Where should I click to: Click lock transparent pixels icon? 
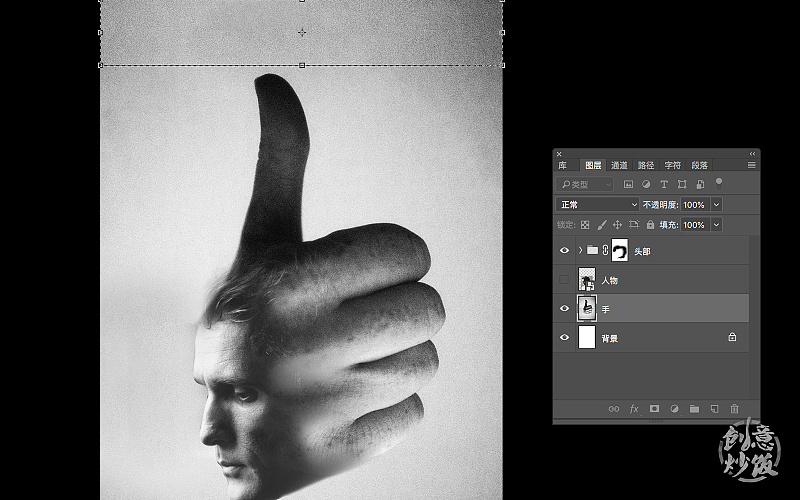586,225
